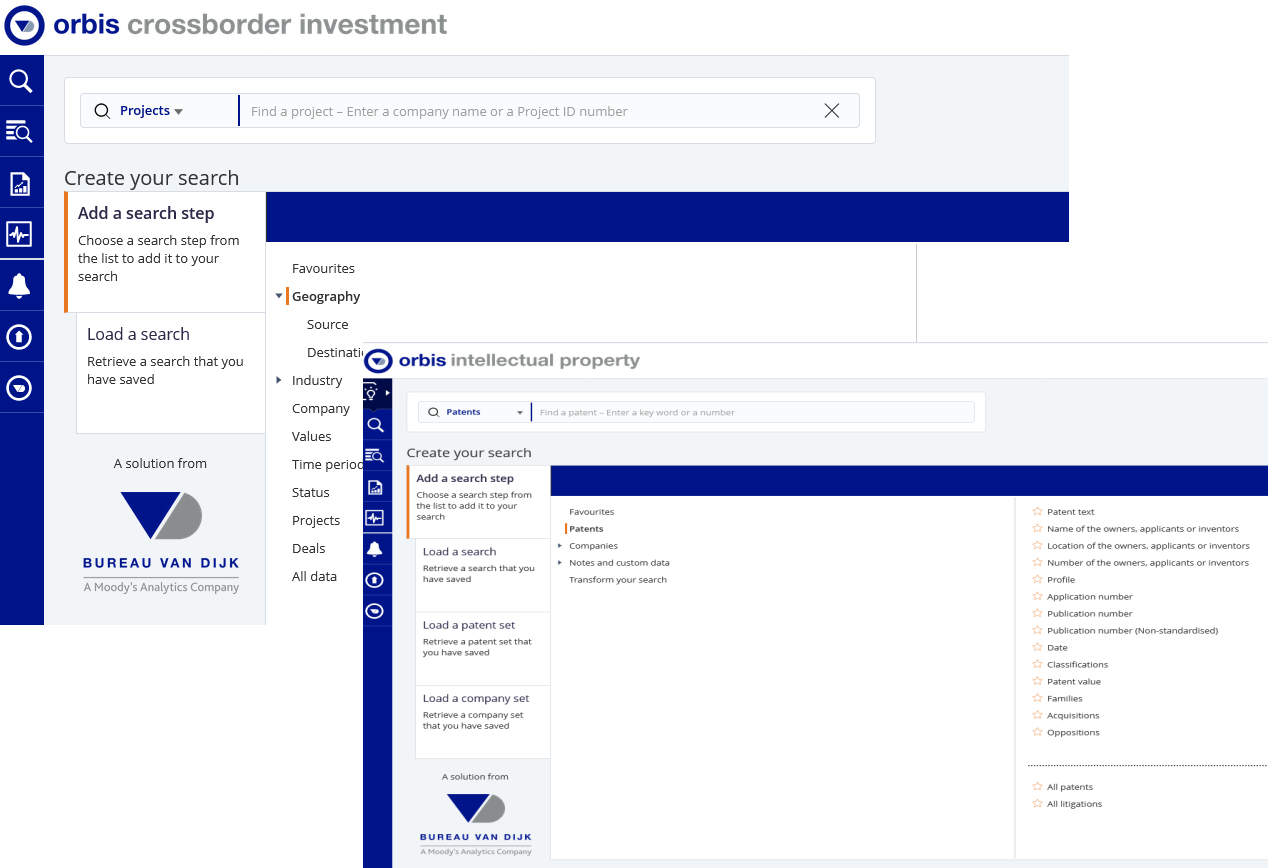This screenshot has width=1268, height=868.
Task: Click the Orbis product icon in Crossborder Investment sidebar
Action: pyautogui.click(x=21, y=388)
